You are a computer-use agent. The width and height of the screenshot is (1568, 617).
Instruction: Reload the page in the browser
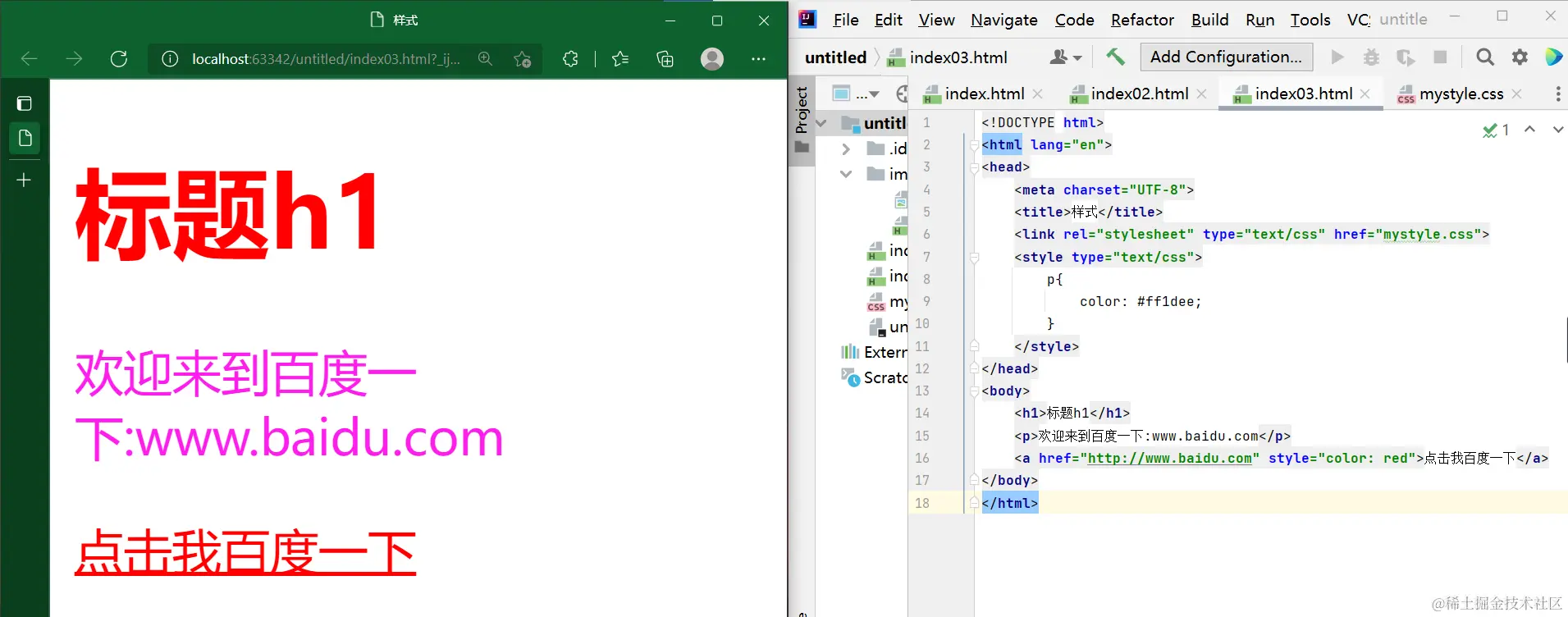[119, 59]
